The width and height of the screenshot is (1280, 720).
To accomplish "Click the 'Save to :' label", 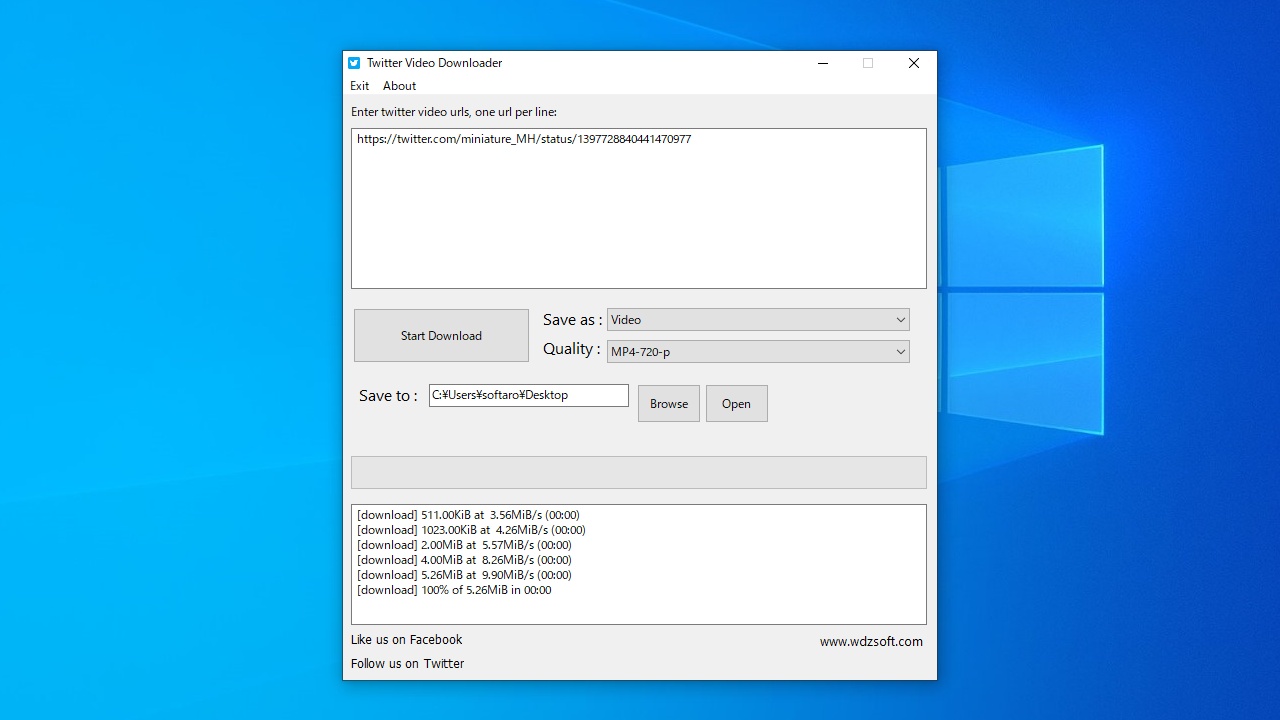I will [x=388, y=396].
